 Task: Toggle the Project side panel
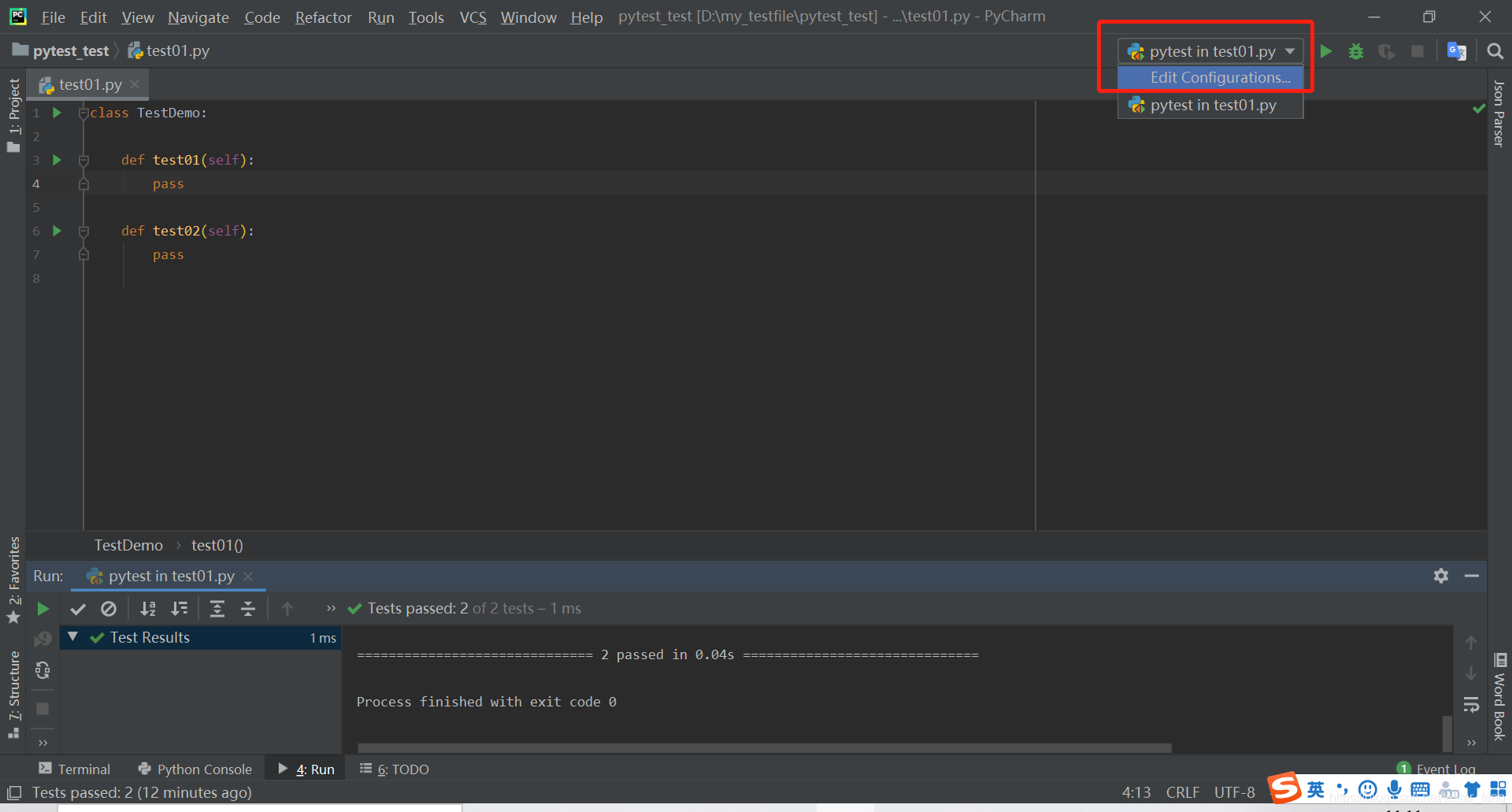[x=13, y=114]
